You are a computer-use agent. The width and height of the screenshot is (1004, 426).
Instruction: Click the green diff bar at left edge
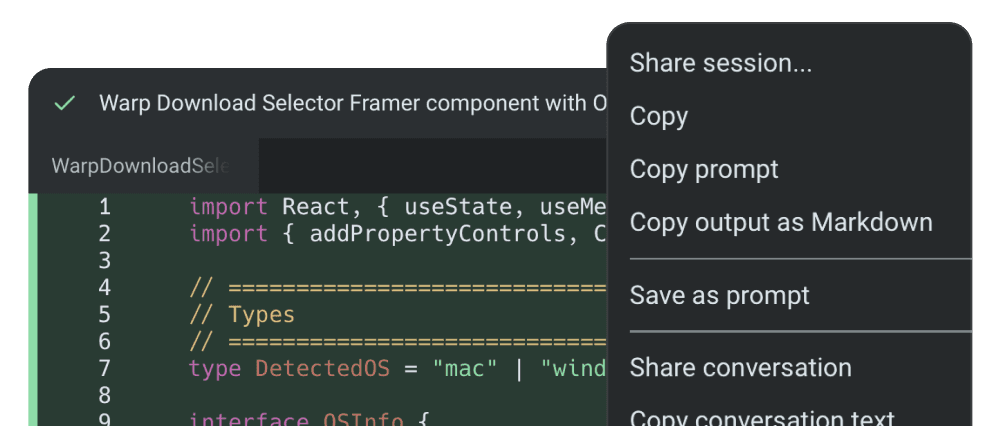click(33, 309)
